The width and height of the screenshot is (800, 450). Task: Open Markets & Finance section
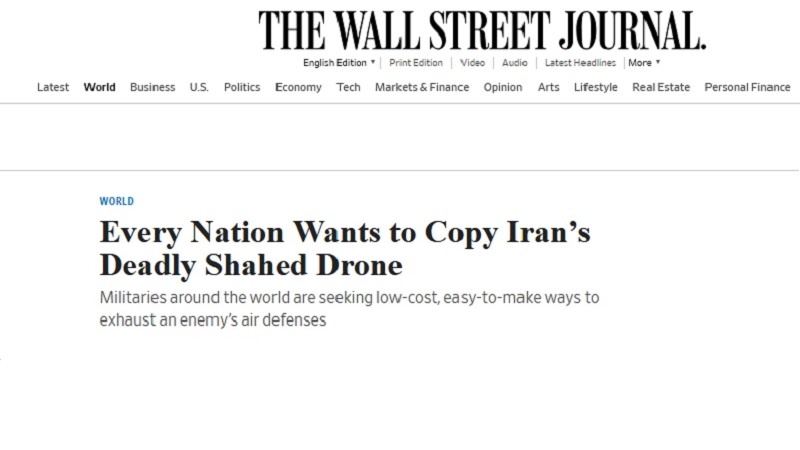[422, 87]
